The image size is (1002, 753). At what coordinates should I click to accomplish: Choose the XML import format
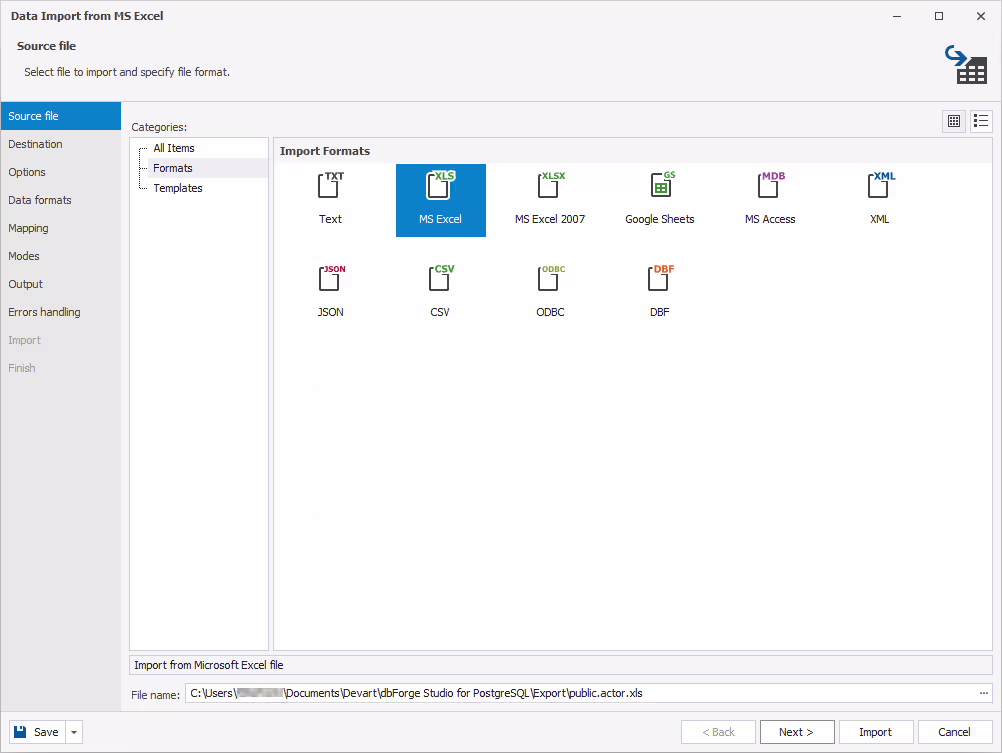880,200
